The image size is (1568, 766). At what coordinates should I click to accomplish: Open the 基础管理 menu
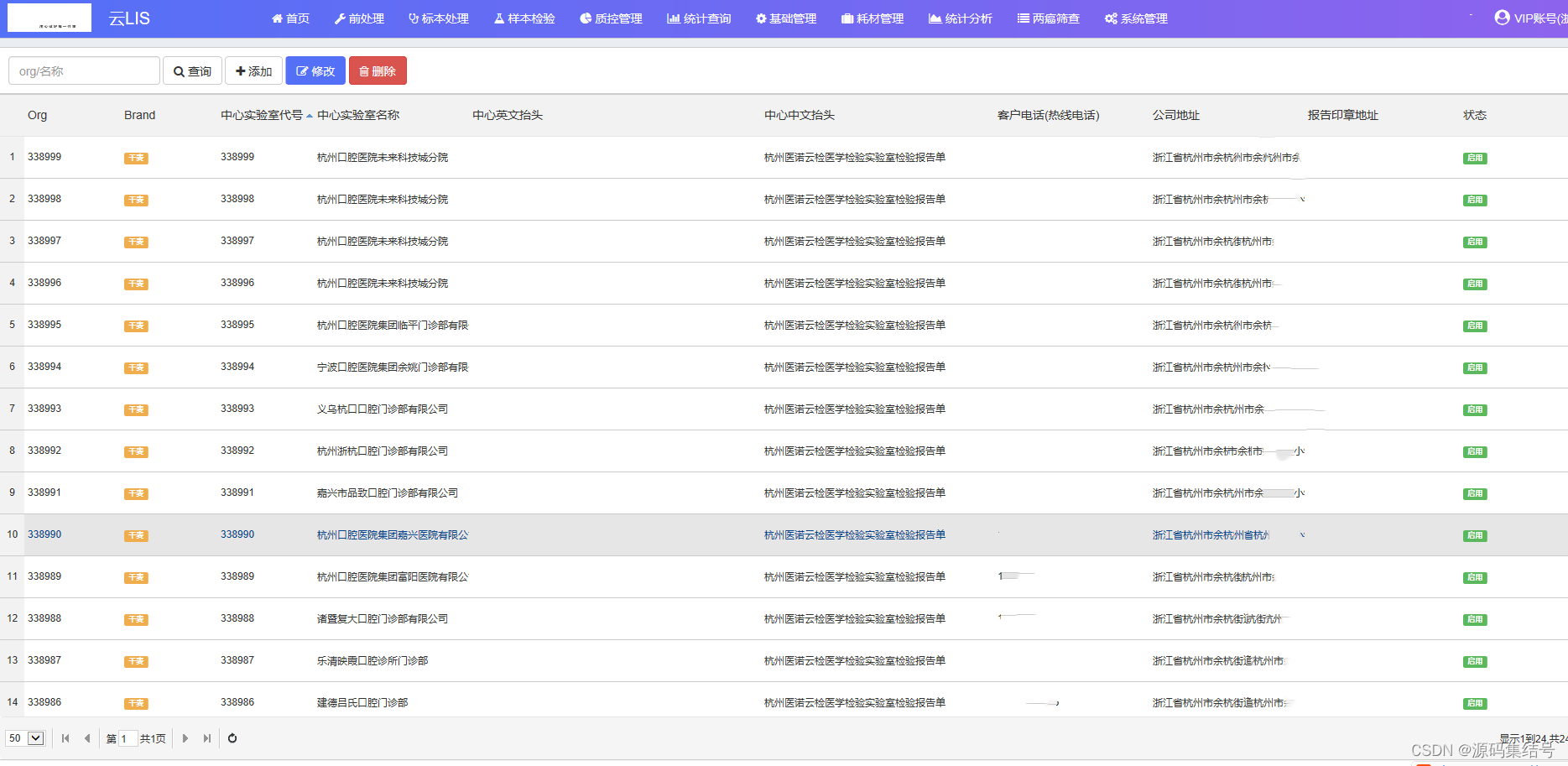[785, 18]
